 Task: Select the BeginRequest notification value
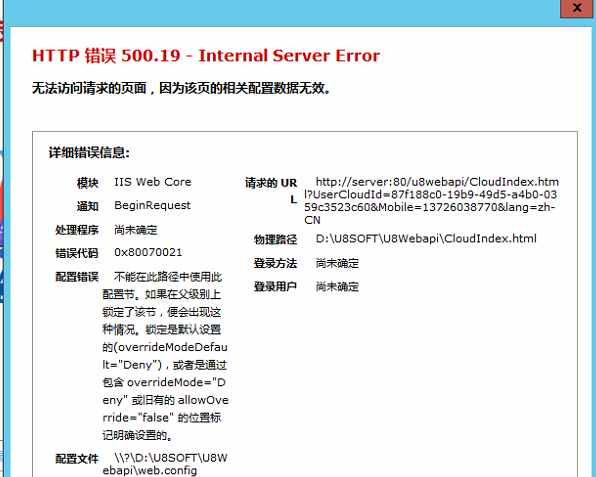[x=152, y=205]
